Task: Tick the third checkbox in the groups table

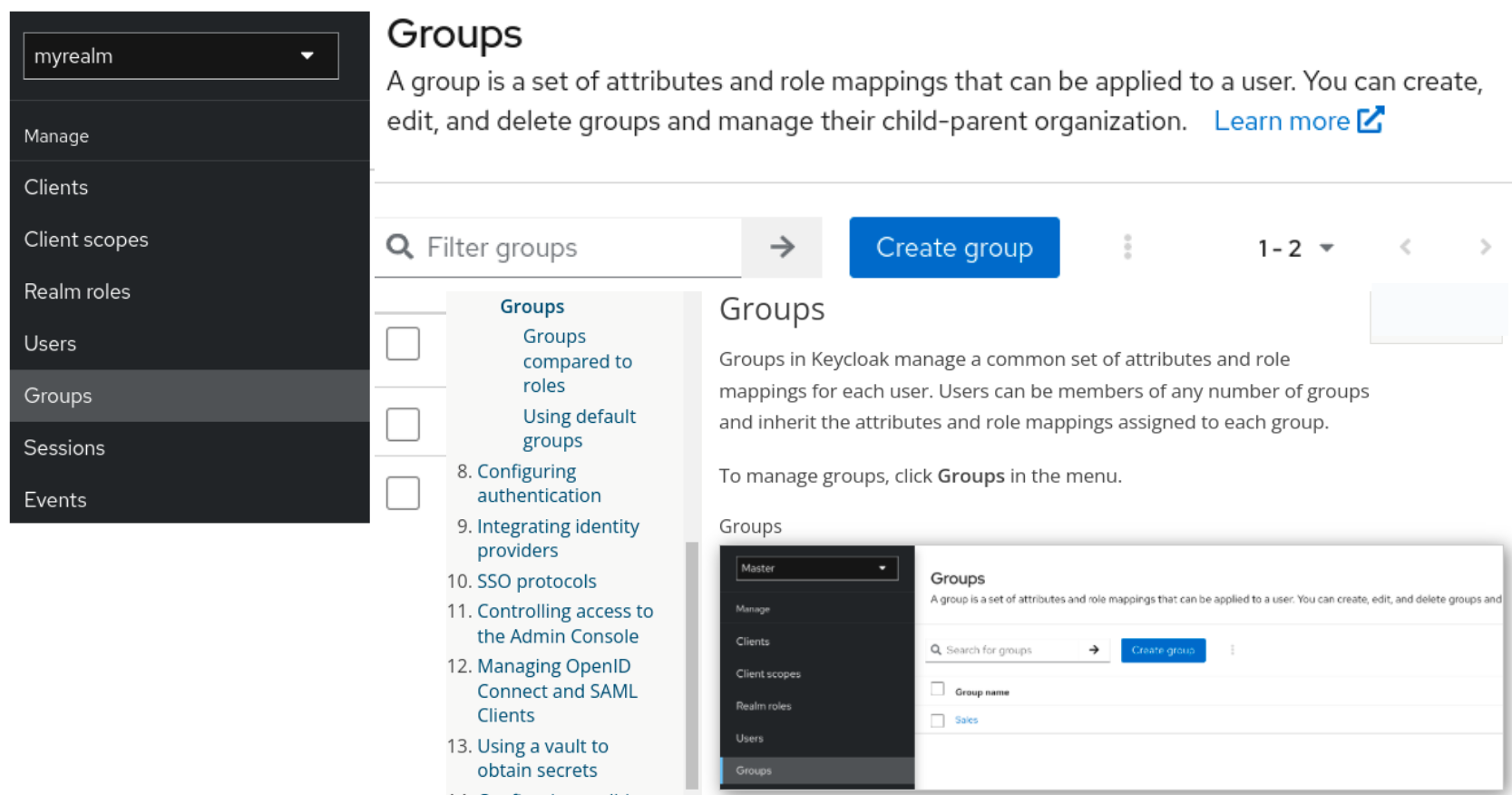Action: 403,493
